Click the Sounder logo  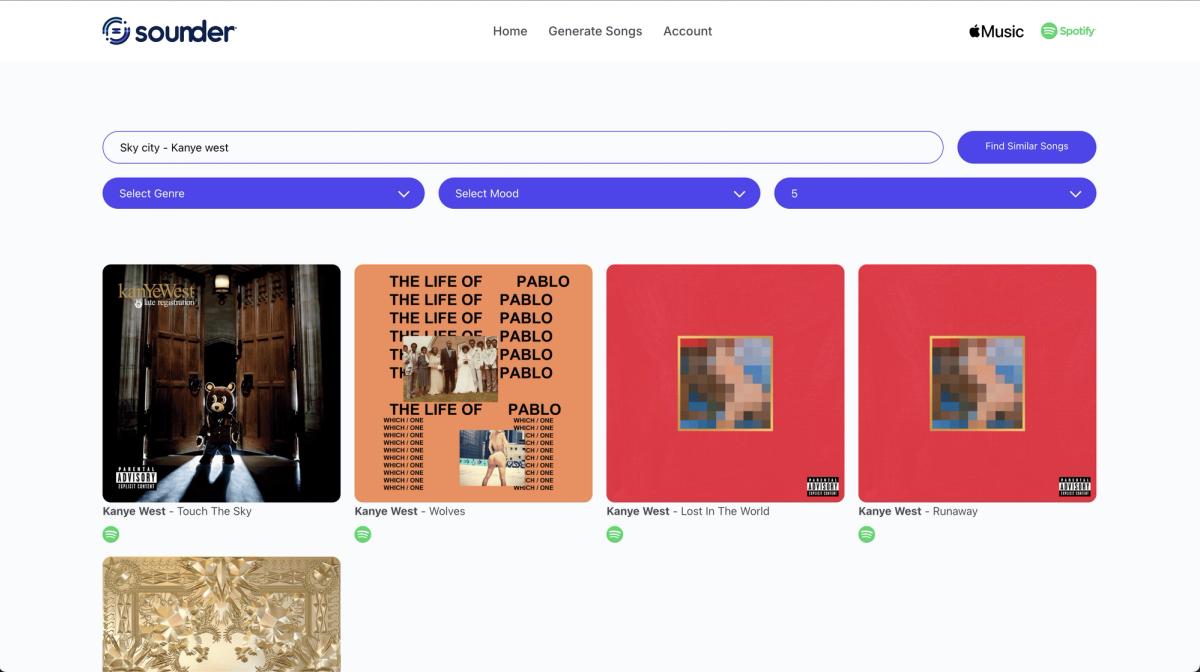169,31
